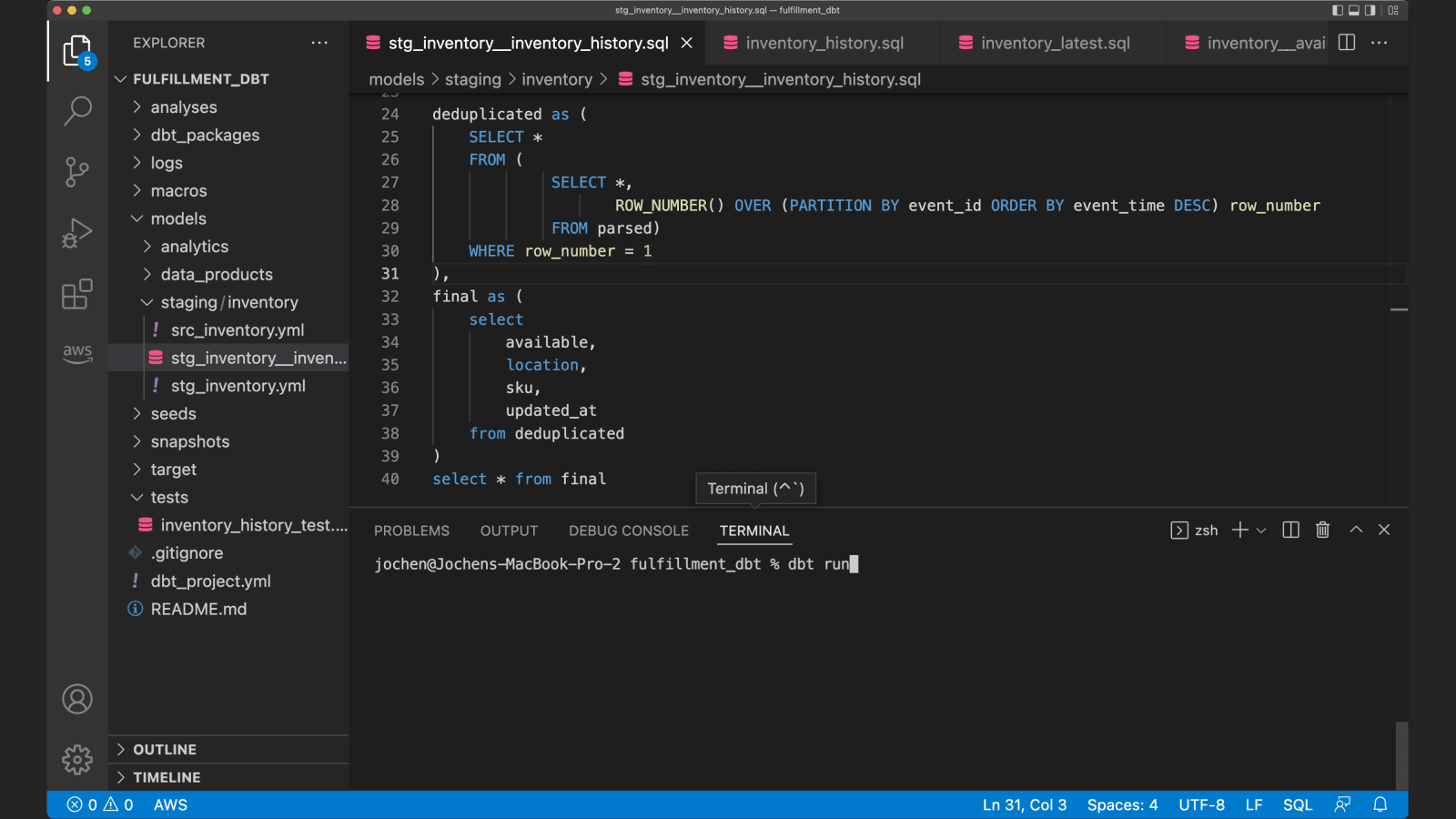Open the Accounts menu icon
The height and width of the screenshot is (819, 1456).
pos(77,699)
